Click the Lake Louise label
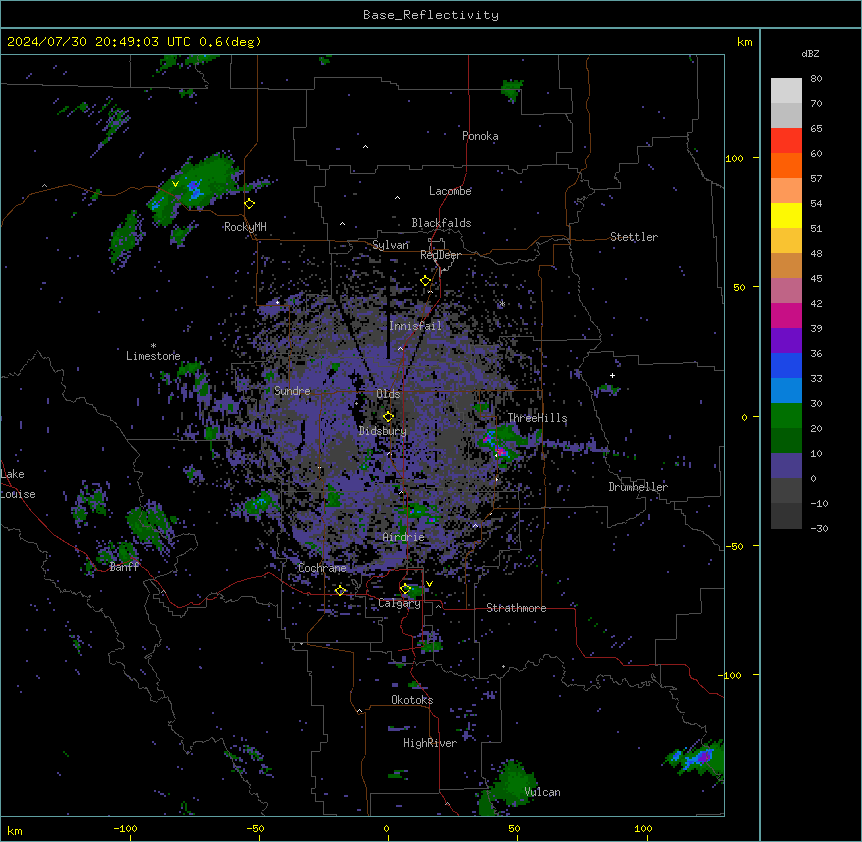 [16, 484]
